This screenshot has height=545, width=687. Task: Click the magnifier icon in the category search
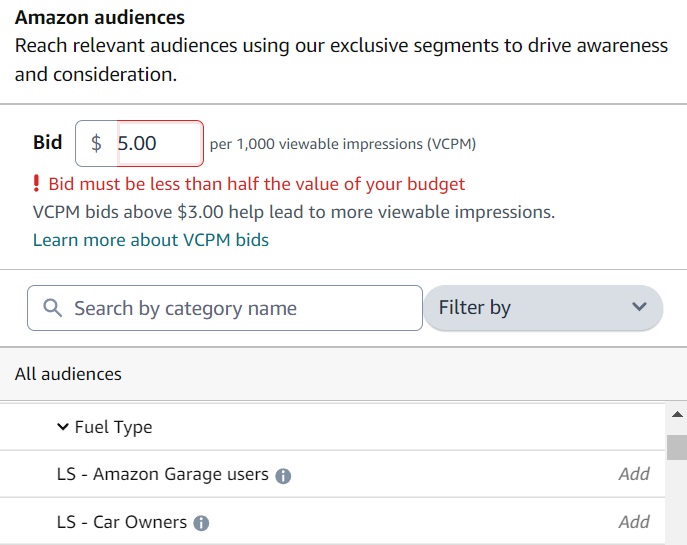(x=53, y=308)
